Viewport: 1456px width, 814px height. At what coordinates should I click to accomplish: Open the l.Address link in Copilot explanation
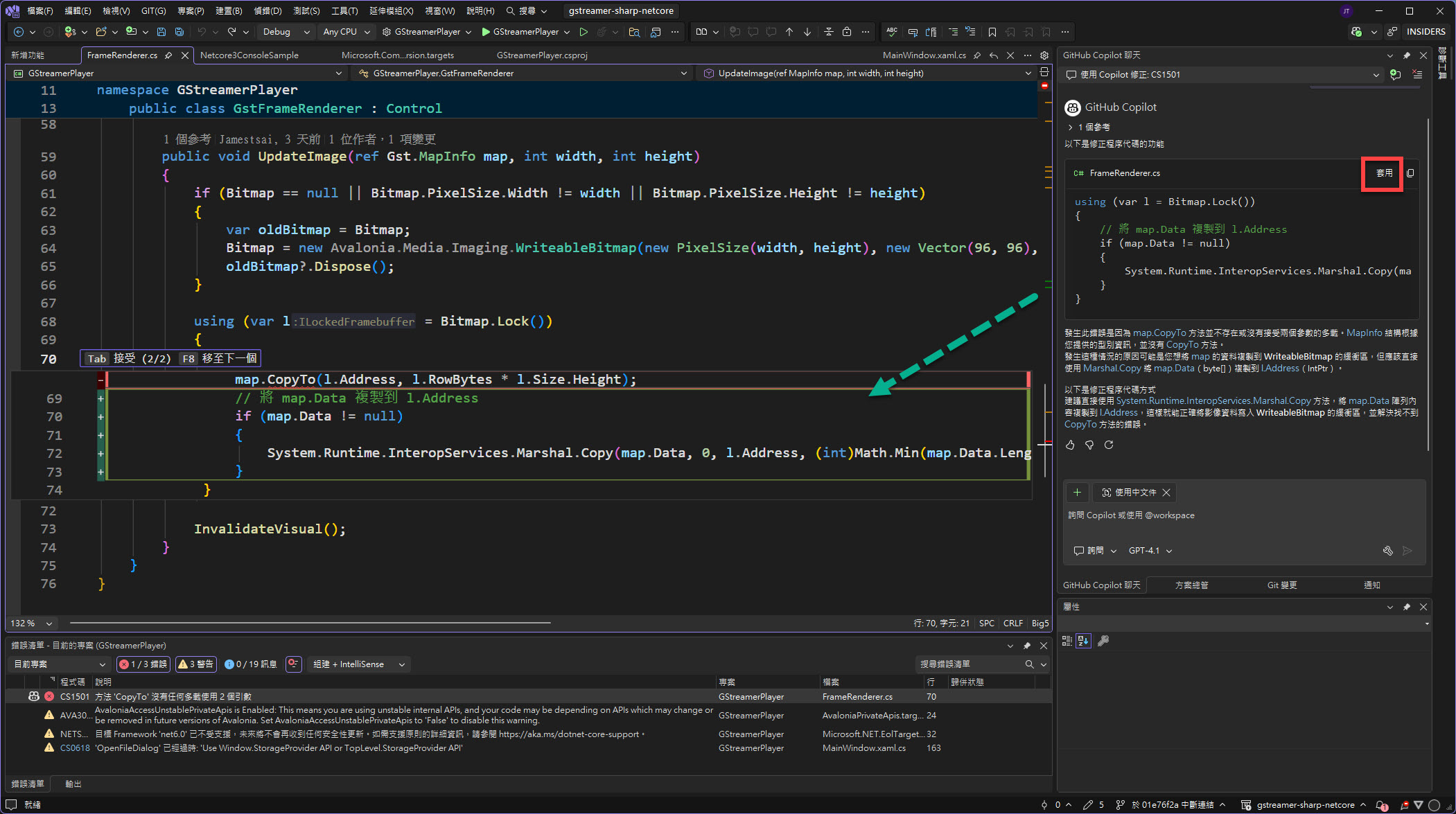1280,369
